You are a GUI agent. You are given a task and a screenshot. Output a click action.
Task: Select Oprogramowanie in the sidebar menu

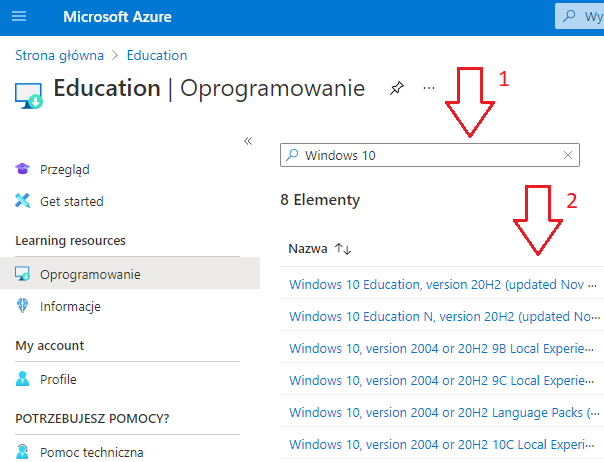[90, 274]
